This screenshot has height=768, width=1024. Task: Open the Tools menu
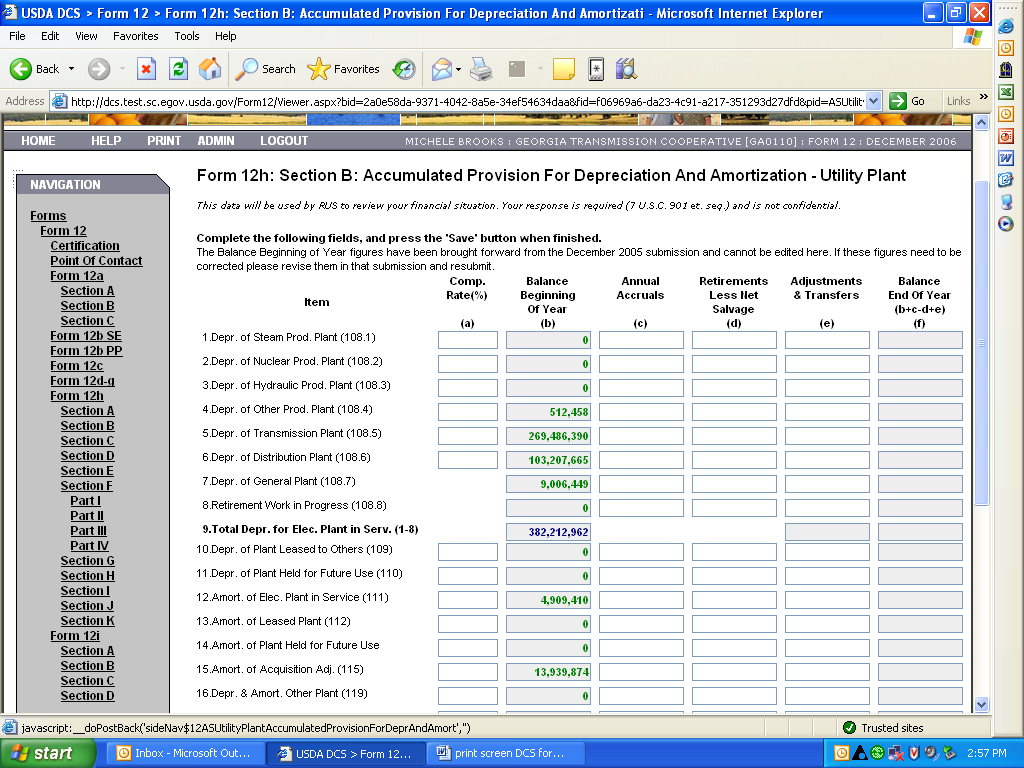pos(187,36)
